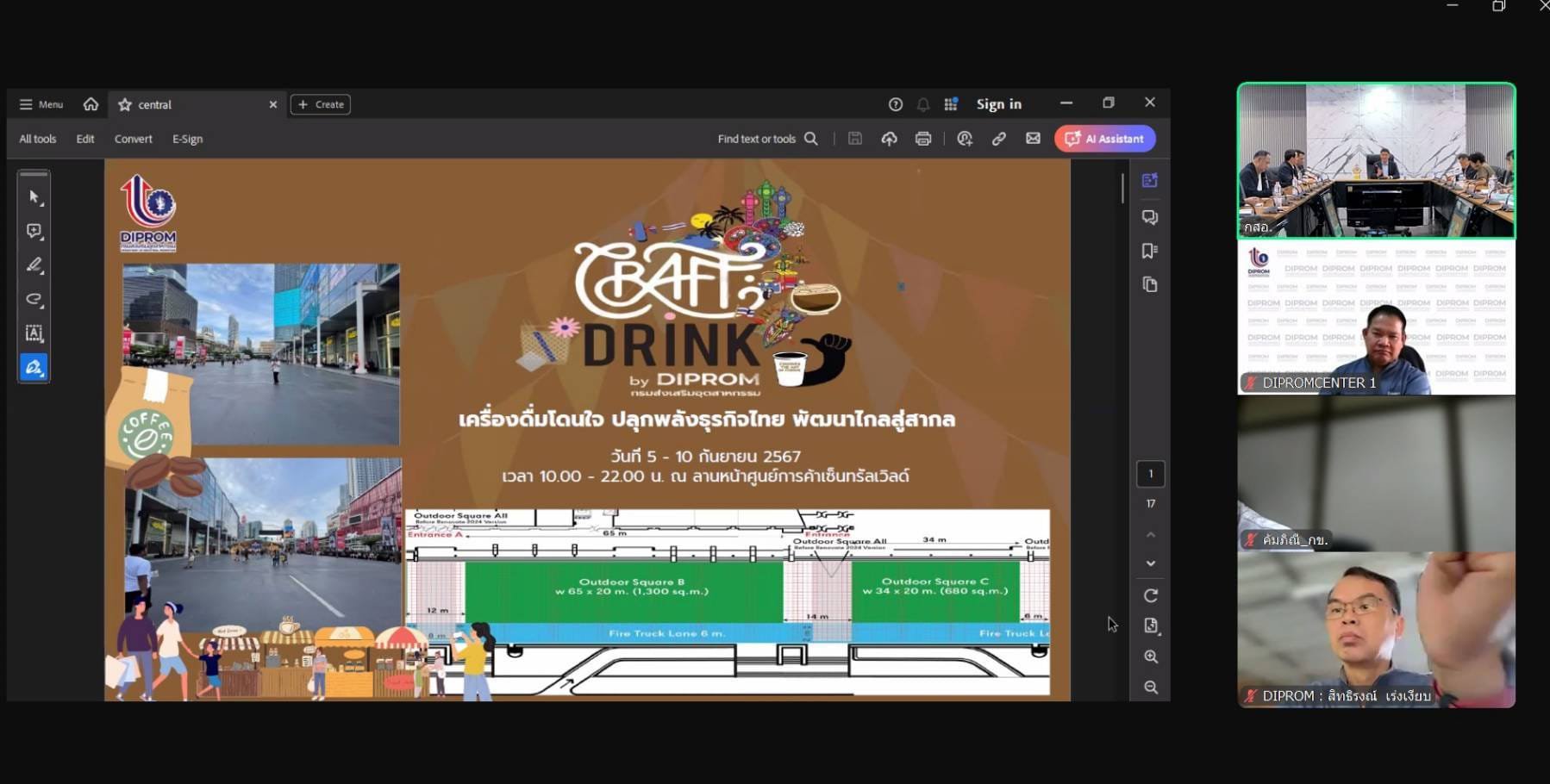
Task: Click total page count 17
Action: point(1151,503)
